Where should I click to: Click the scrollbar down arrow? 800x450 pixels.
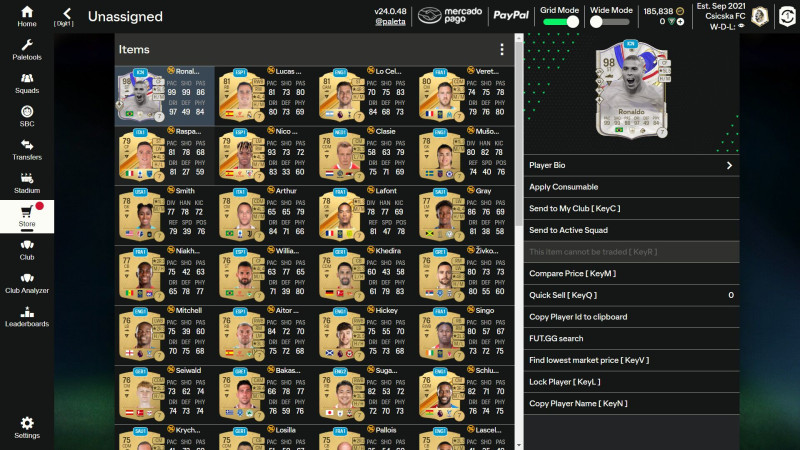pyautogui.click(x=519, y=445)
